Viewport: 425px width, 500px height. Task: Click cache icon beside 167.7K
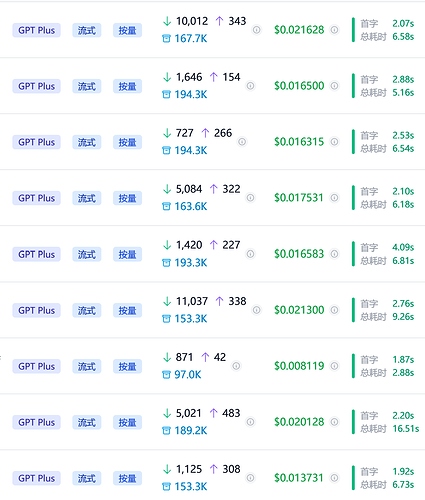[166, 39]
